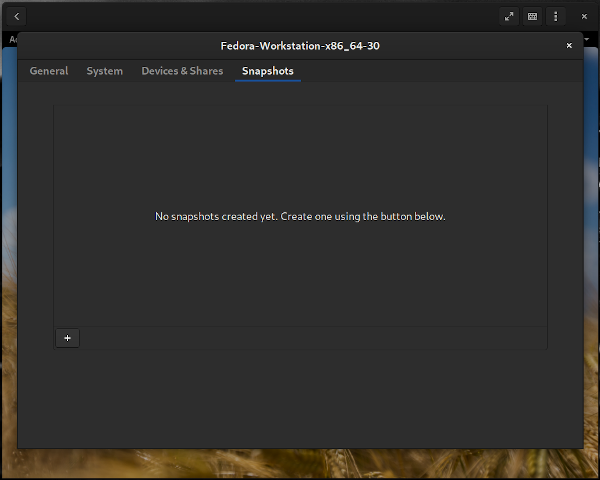The width and height of the screenshot is (600, 480).
Task: Open the three-dot actions menu
Action: coord(556,16)
